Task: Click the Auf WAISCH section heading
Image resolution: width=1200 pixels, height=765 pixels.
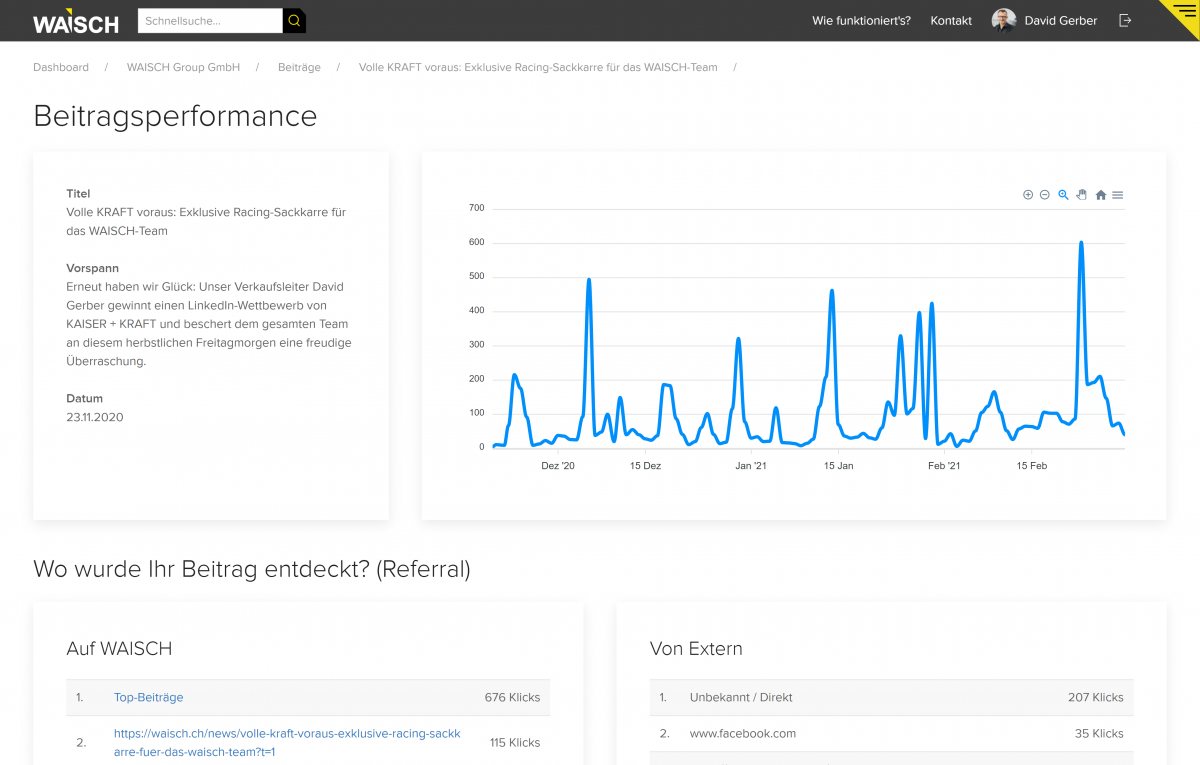Action: click(x=119, y=649)
